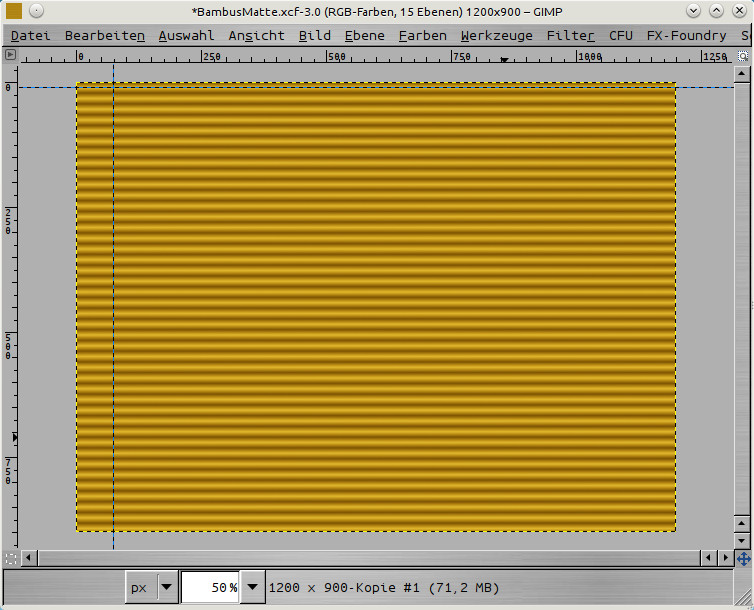Viewport: 754px width, 610px height.
Task: Open the Farben menu
Action: [422, 35]
